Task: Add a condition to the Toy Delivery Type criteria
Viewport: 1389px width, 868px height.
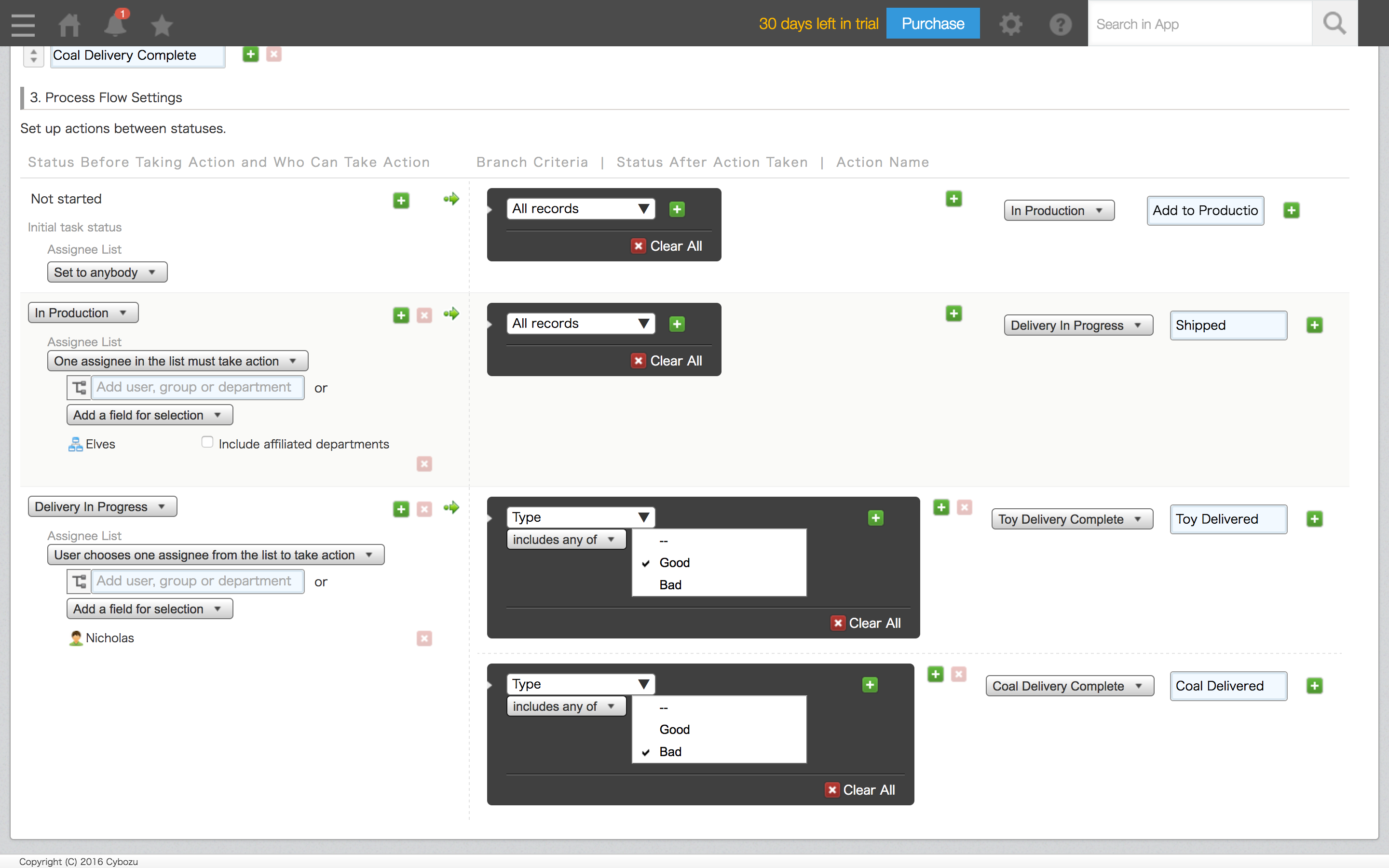Action: pos(876,518)
